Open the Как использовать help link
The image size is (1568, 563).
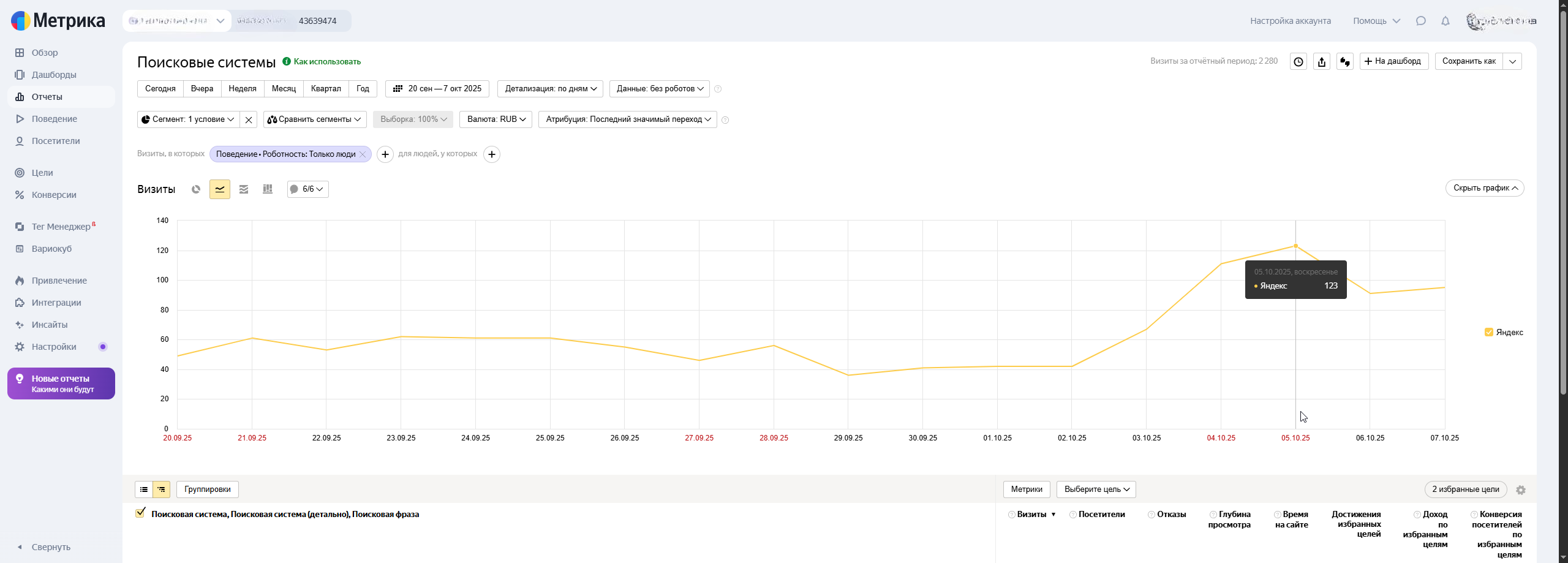327,61
